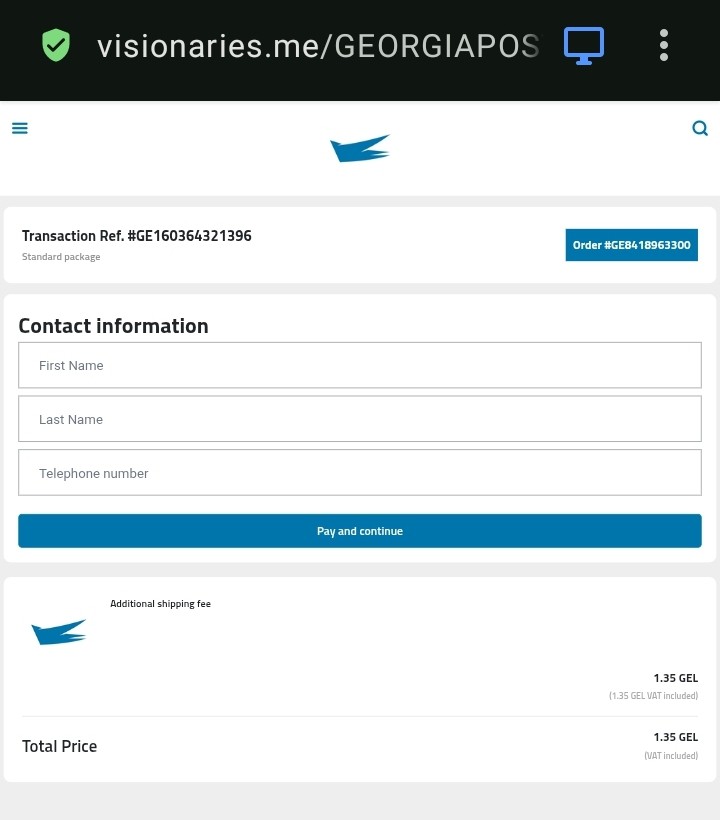Focus the Last Name field
Screen dimensions: 720x820
360,419
